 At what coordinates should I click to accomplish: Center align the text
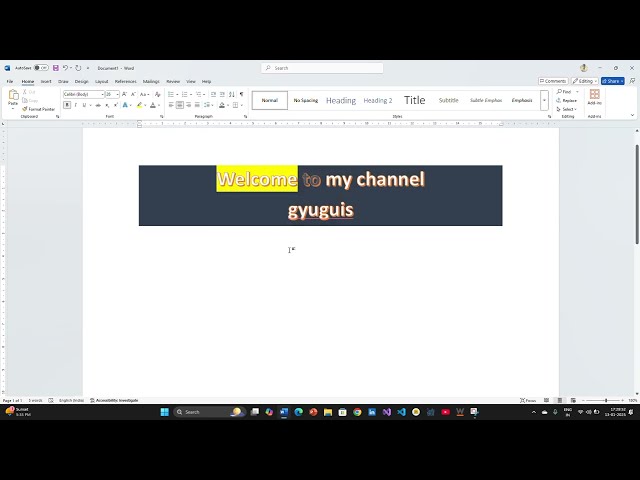(x=180, y=105)
